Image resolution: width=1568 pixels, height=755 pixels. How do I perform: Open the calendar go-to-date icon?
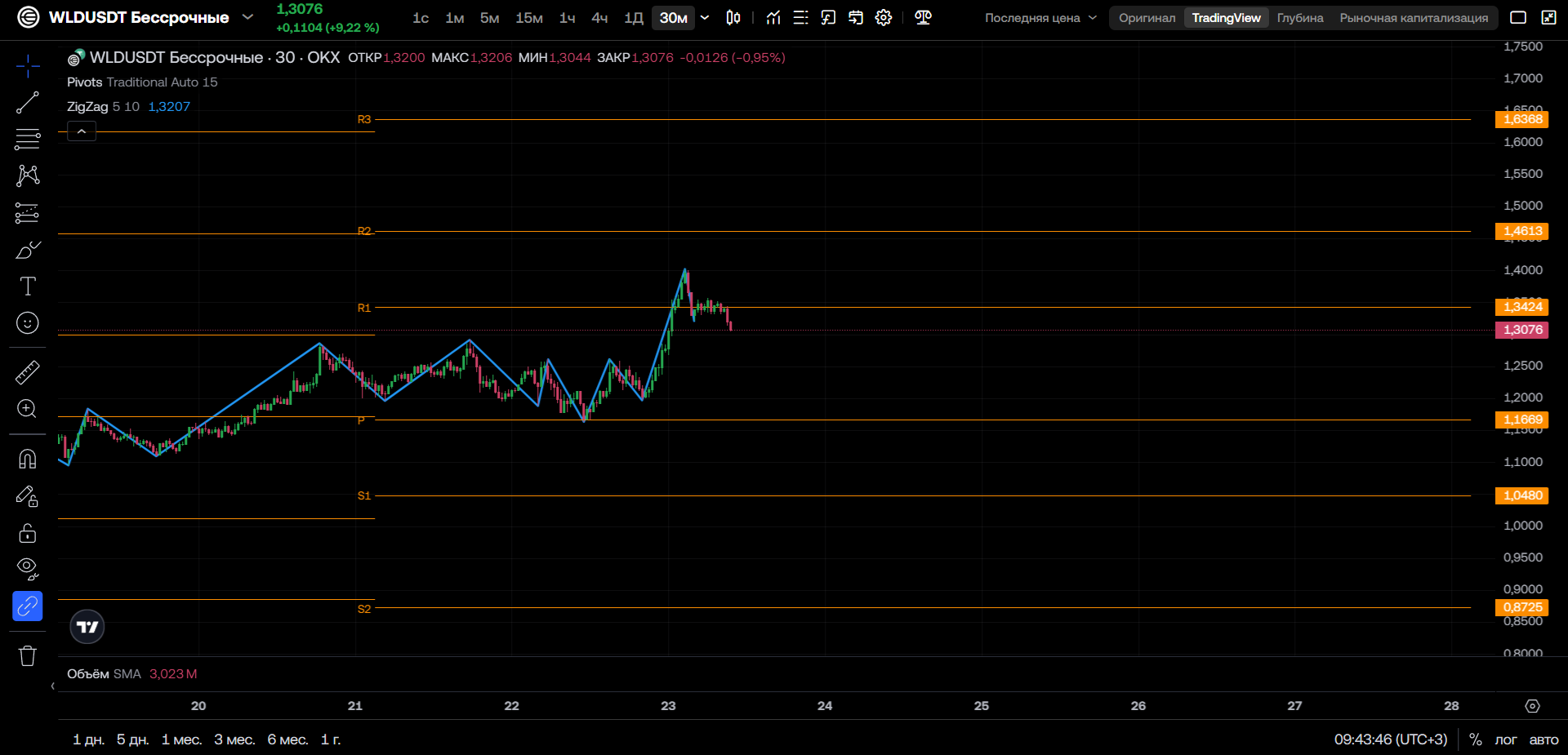coord(856,18)
